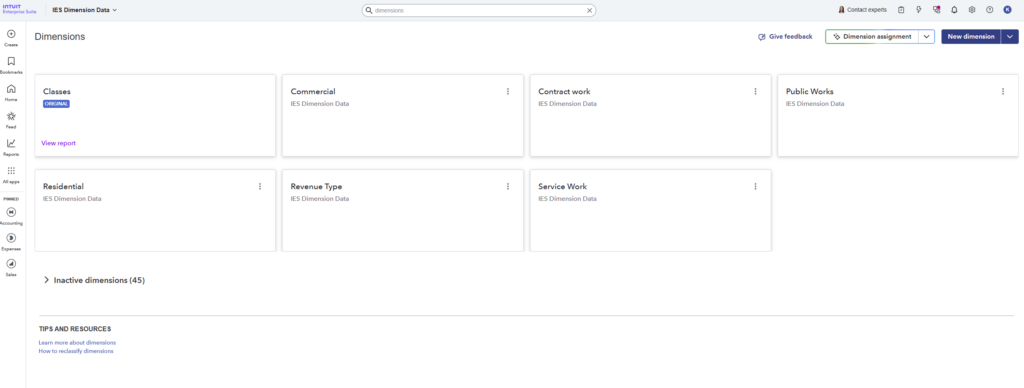Open the Classes dimension card
Screen dimensions: 1024x388
point(155,115)
